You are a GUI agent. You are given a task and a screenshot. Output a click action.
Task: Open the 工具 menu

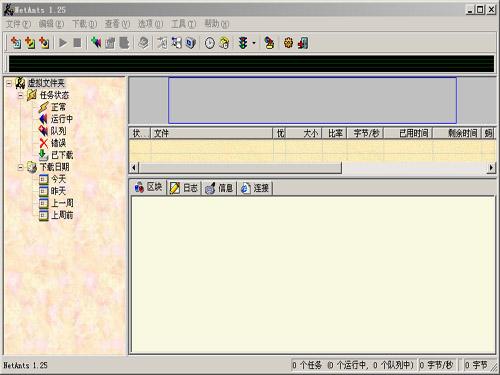coord(183,24)
